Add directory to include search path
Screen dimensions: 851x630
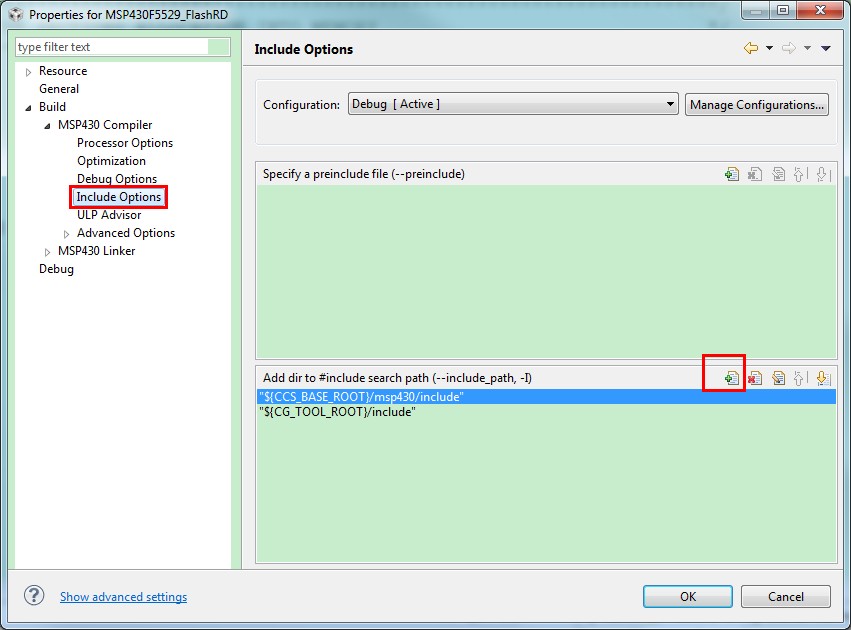click(732, 378)
